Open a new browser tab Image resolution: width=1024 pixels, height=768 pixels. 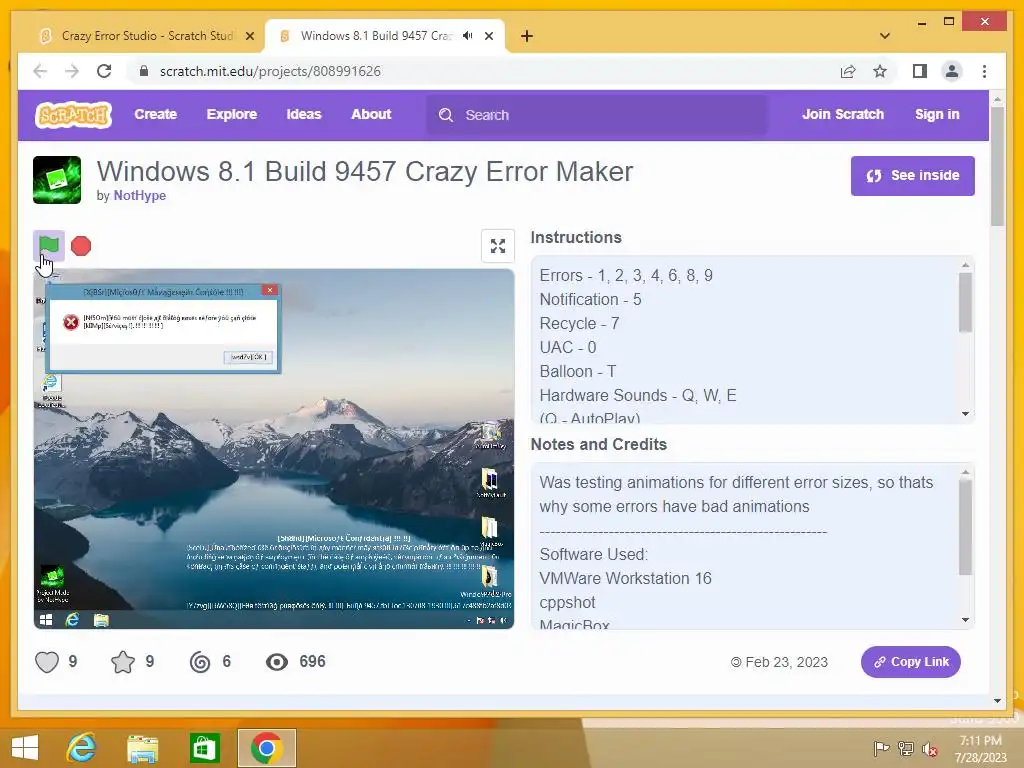click(527, 36)
